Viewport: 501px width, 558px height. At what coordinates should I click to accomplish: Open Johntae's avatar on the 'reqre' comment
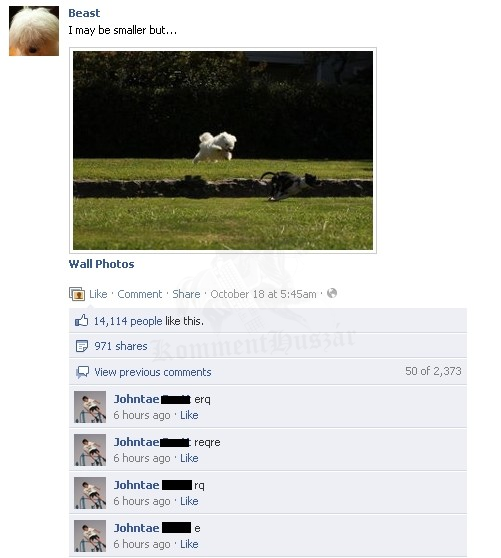[90, 450]
